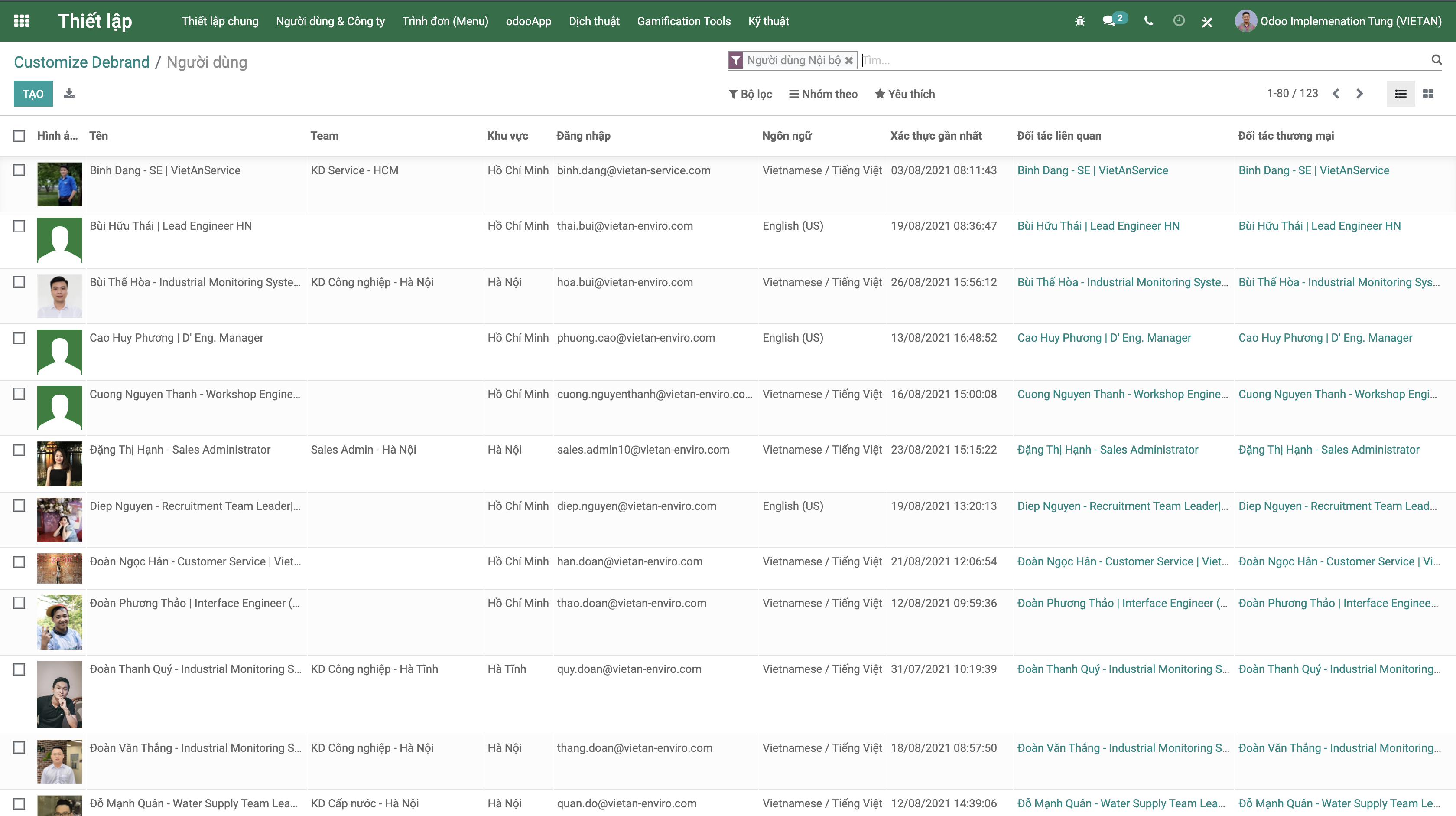
Task: Open the activities clock icon
Action: pyautogui.click(x=1179, y=21)
